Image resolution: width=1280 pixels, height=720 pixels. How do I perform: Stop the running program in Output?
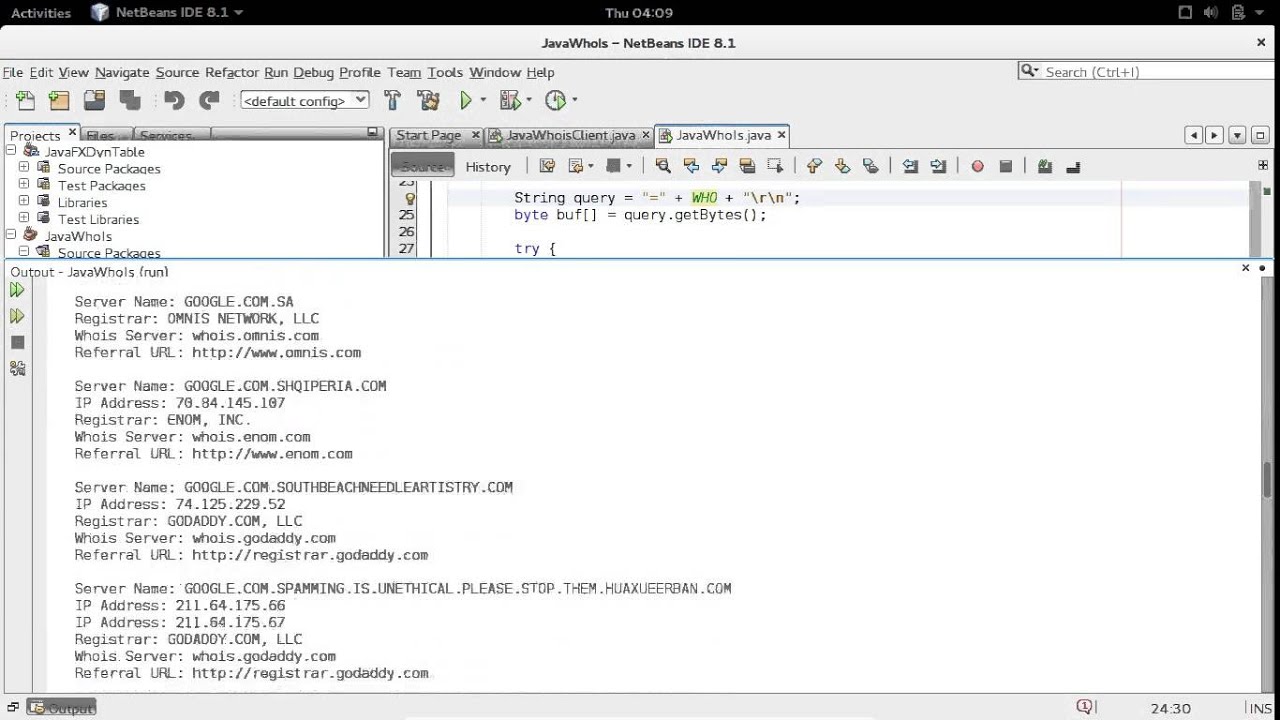17,342
